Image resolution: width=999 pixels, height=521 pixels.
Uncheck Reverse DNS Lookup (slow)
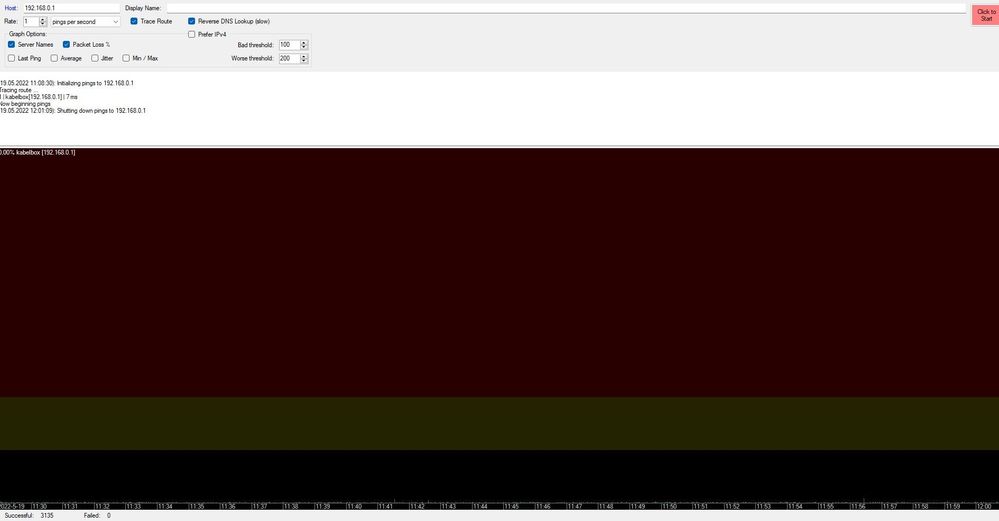click(x=191, y=21)
